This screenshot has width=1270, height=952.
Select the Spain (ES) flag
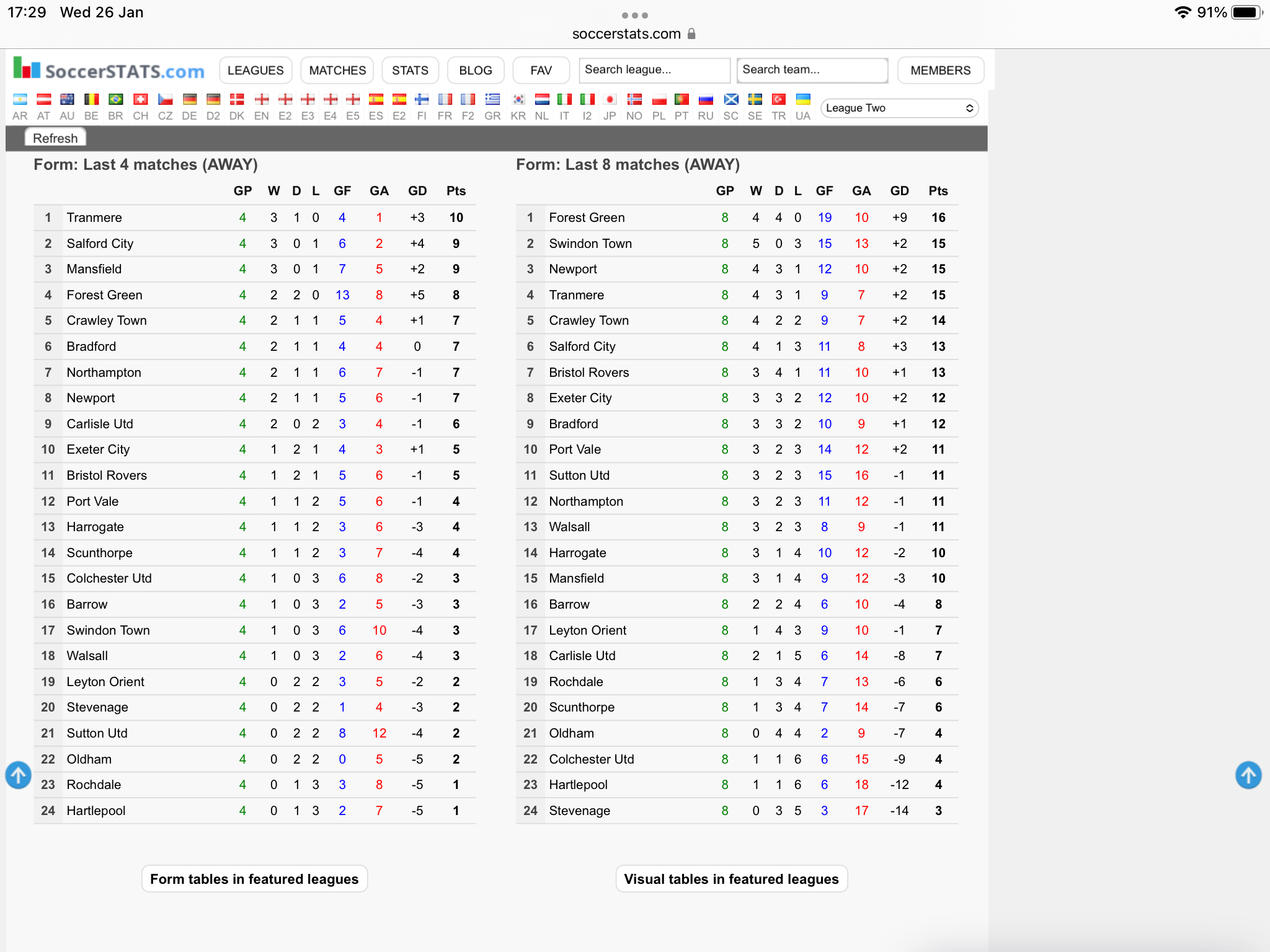[376, 99]
